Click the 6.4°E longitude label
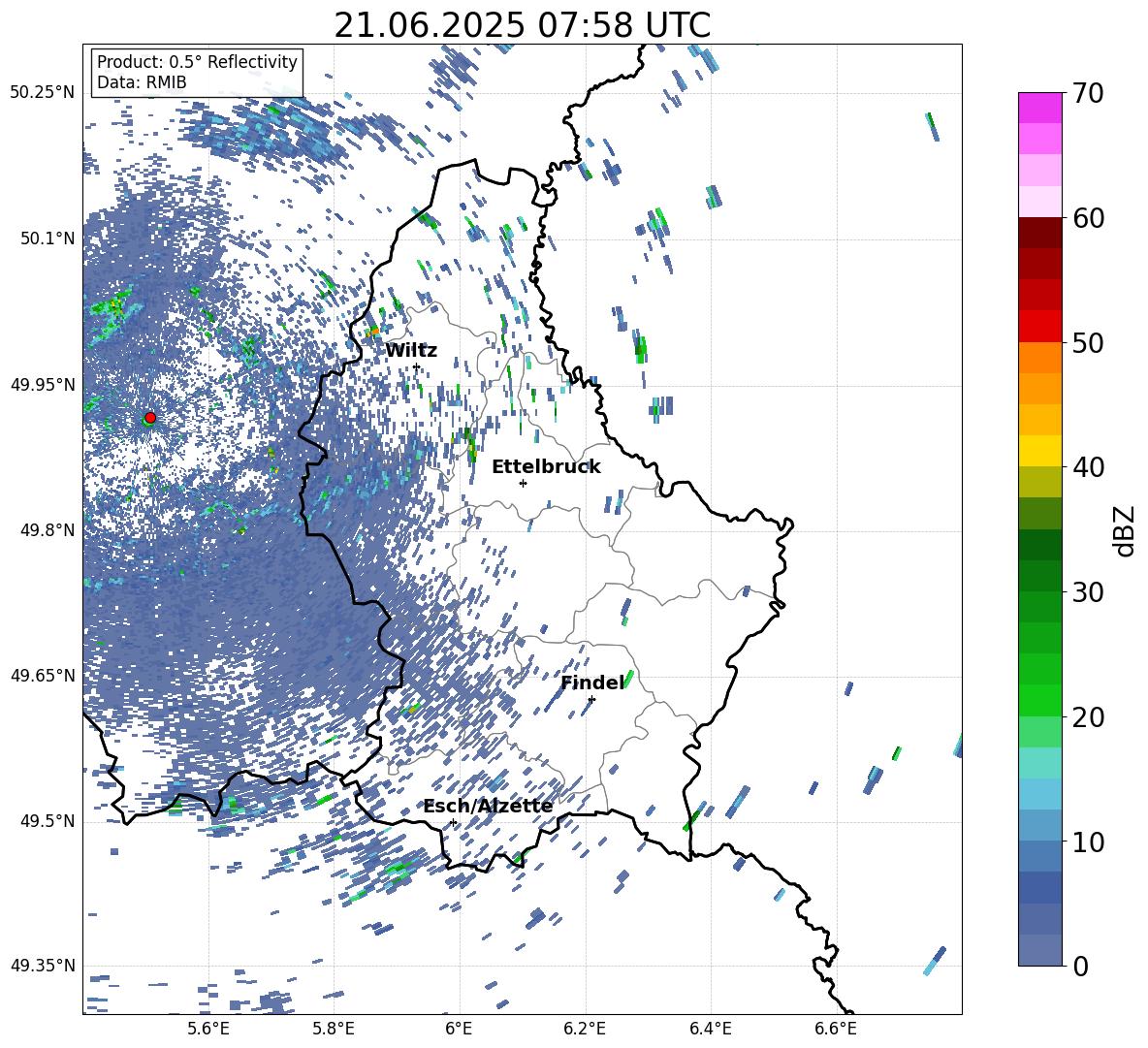The height and width of the screenshot is (1048, 1148). pyautogui.click(x=710, y=1029)
